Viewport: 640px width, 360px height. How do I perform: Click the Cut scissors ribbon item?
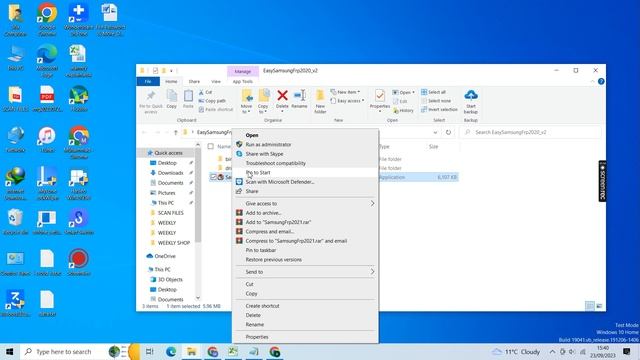[206, 92]
